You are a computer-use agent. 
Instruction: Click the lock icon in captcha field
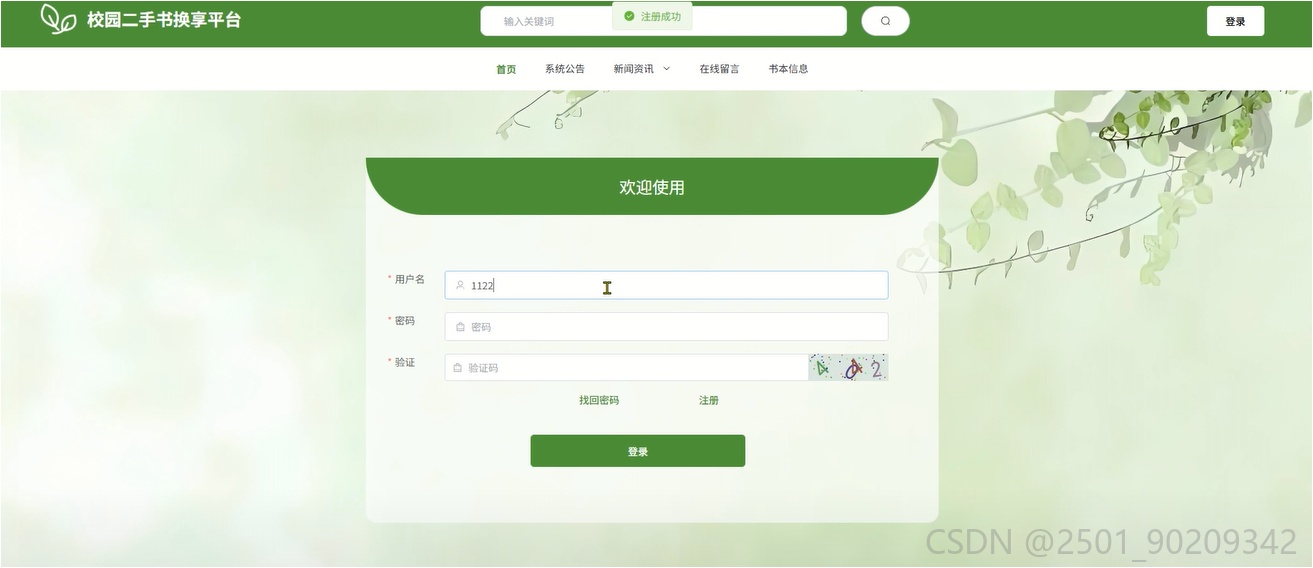point(457,368)
